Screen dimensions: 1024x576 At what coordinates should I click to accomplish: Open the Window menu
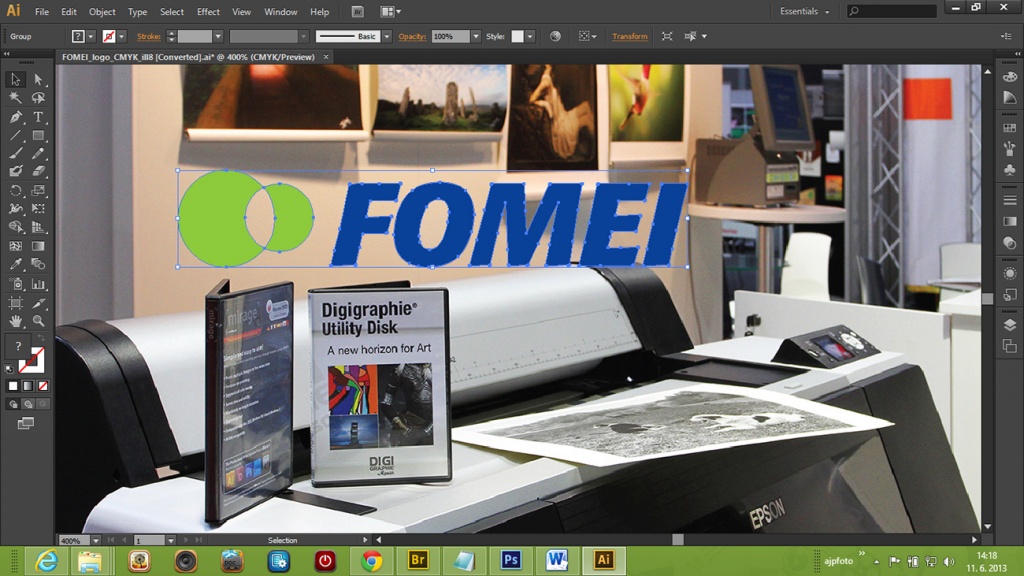281,12
